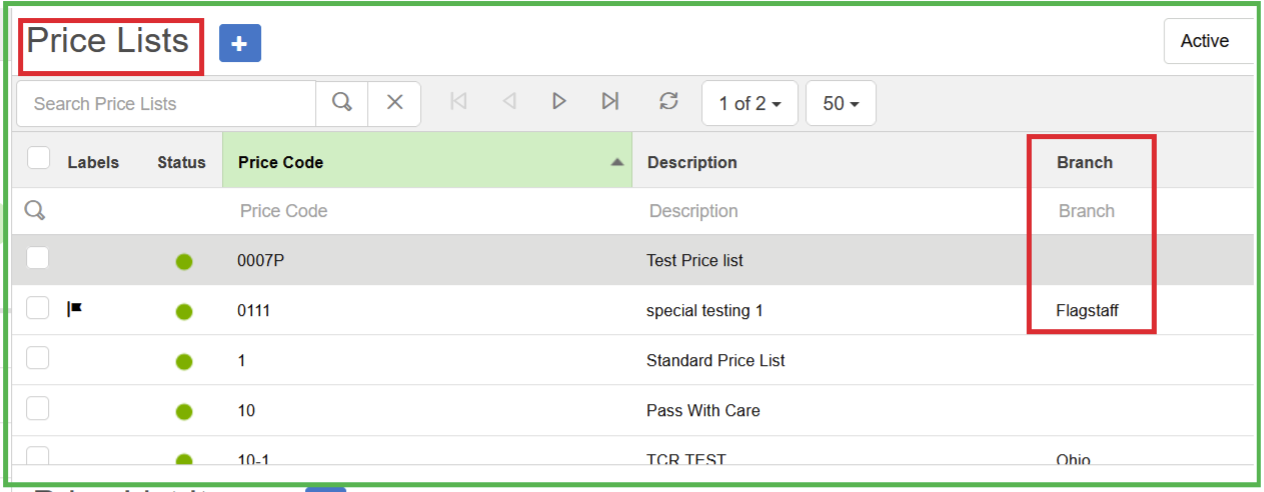
Task: Sort by the Description column header
Action: pos(692,162)
